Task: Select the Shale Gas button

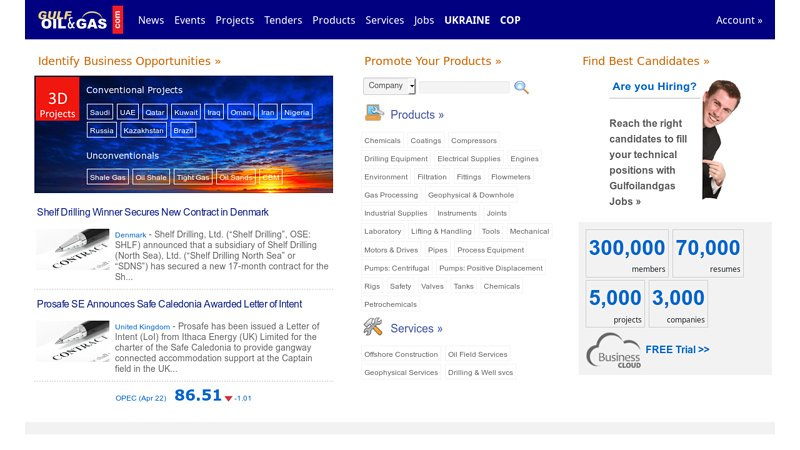Action: pyautogui.click(x=108, y=177)
